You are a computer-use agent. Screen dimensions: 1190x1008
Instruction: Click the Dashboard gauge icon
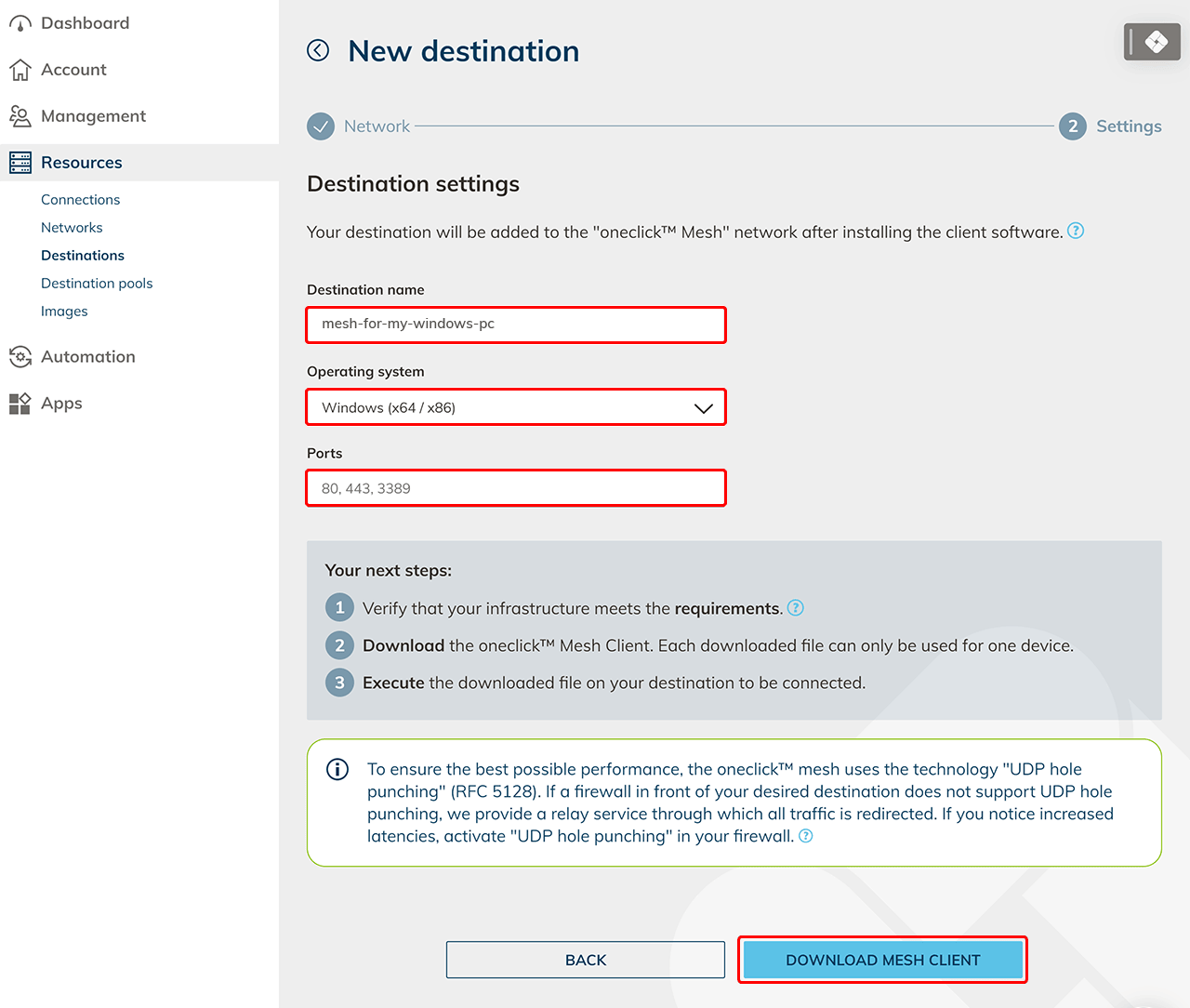click(20, 23)
